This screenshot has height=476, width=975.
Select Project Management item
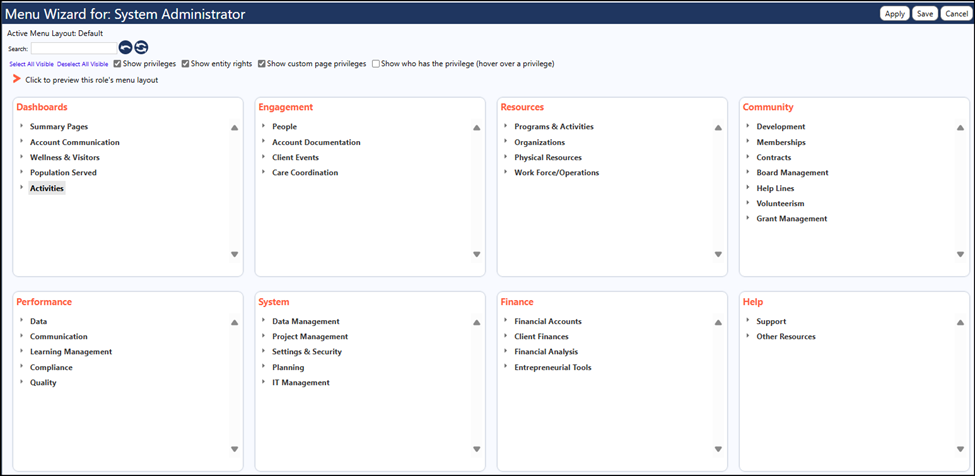tap(310, 337)
